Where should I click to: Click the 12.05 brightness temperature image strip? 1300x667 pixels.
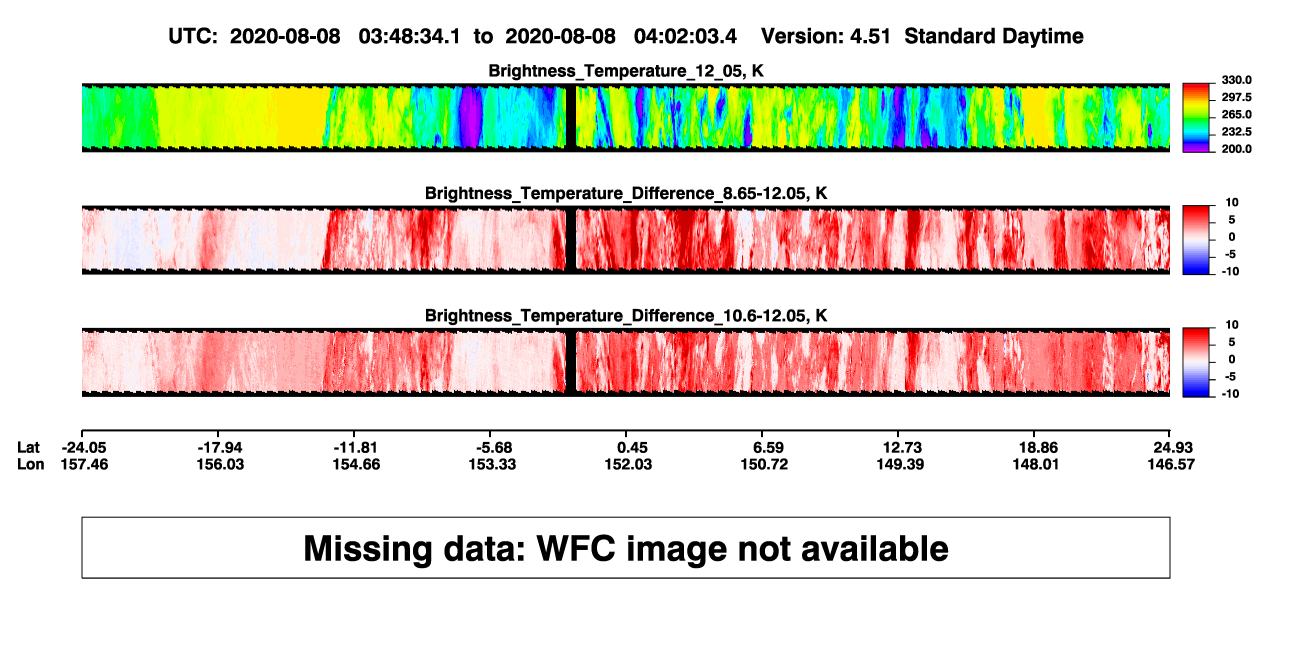coord(626,117)
